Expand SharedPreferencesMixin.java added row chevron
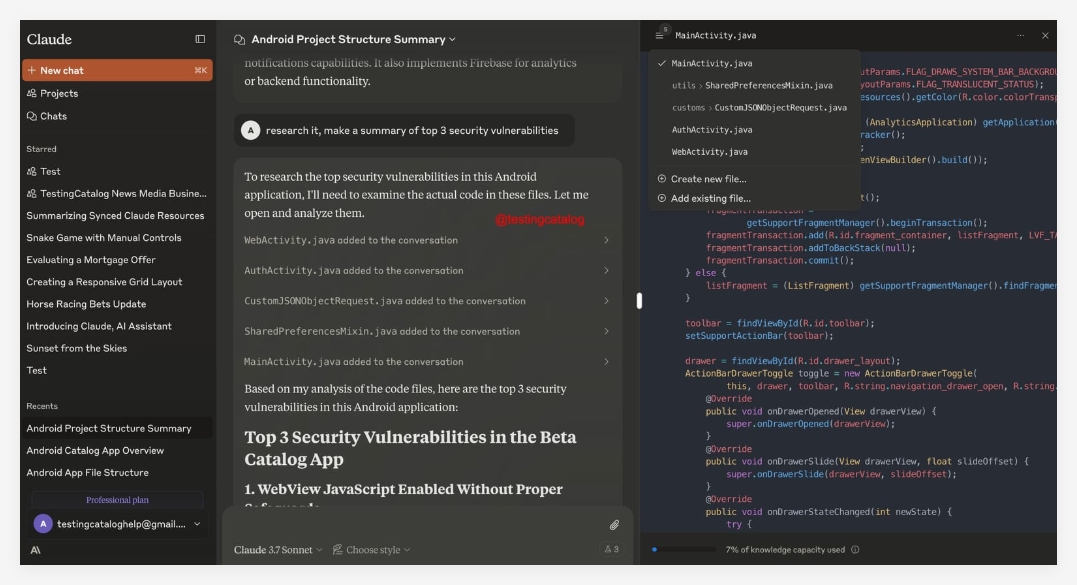The image size is (1077, 585). 606,331
